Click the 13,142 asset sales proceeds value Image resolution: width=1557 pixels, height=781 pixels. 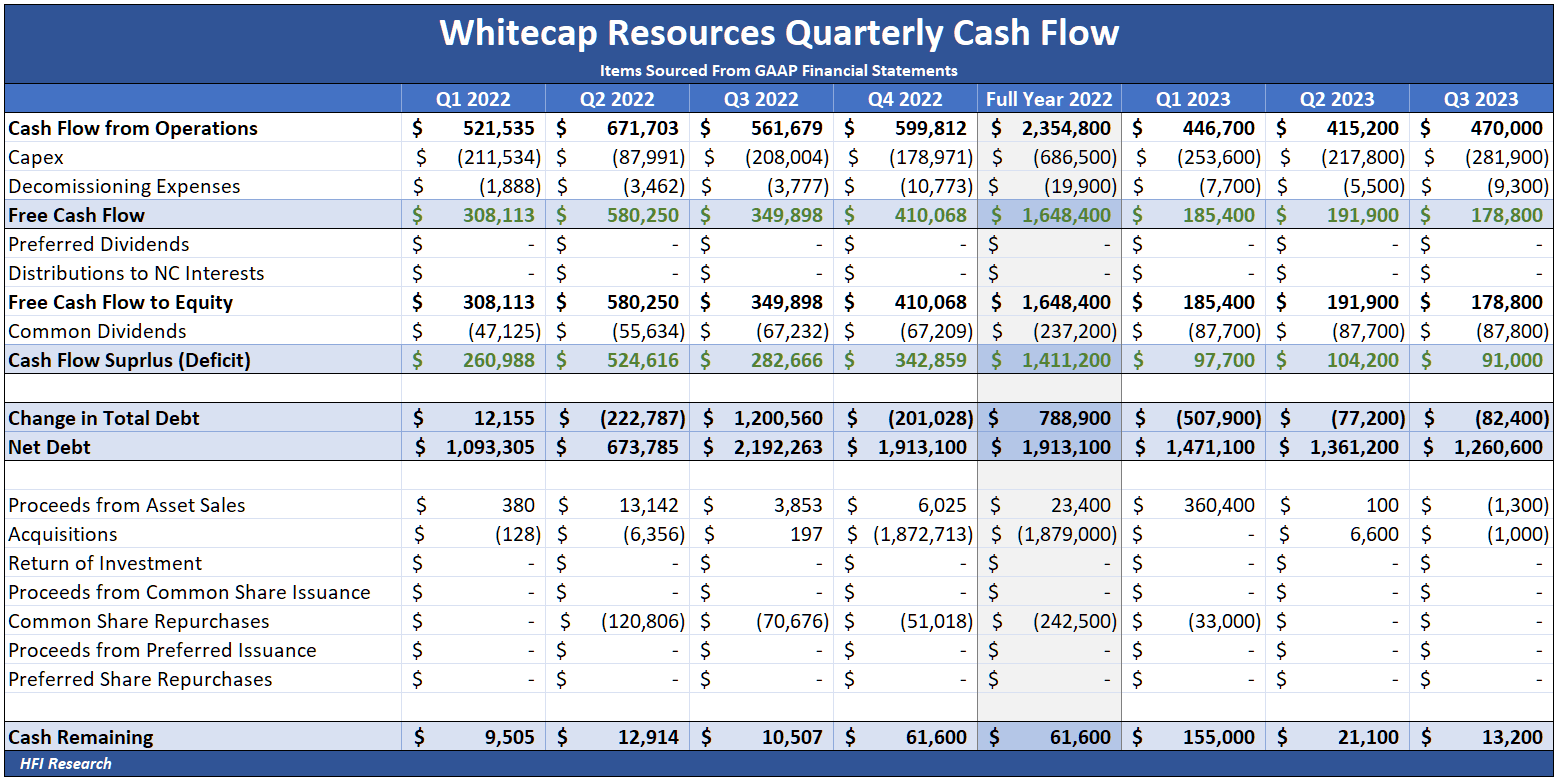pos(649,505)
